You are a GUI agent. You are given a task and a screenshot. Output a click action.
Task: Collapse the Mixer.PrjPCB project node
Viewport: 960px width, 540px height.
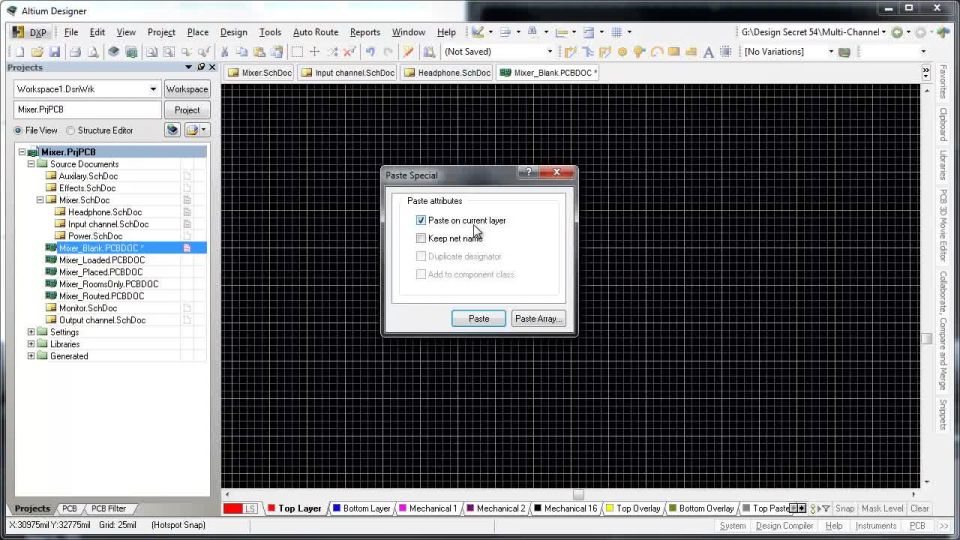[x=22, y=152]
